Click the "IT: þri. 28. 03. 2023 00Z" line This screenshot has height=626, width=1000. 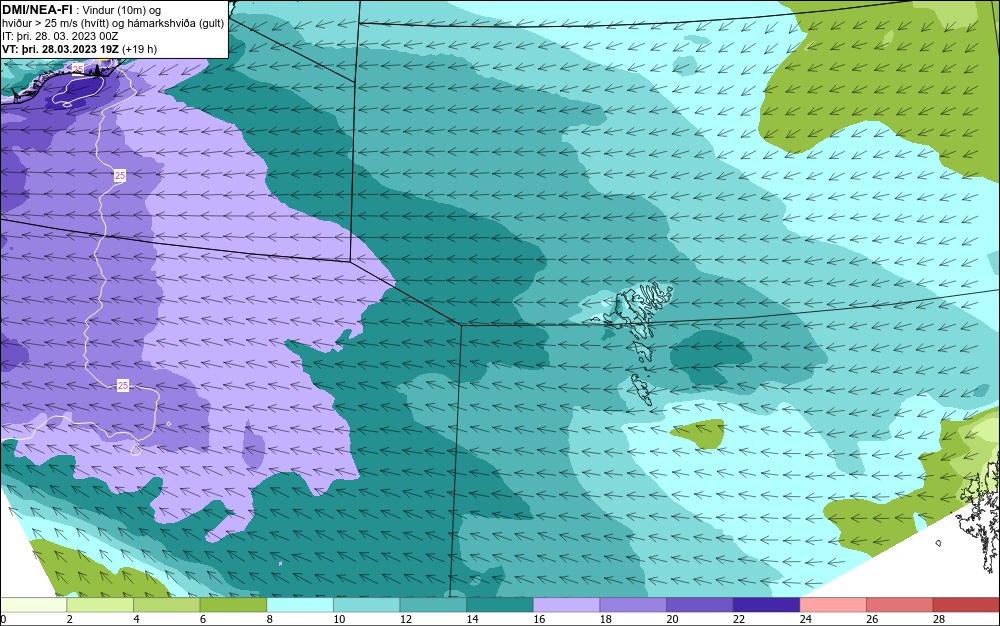[60, 36]
